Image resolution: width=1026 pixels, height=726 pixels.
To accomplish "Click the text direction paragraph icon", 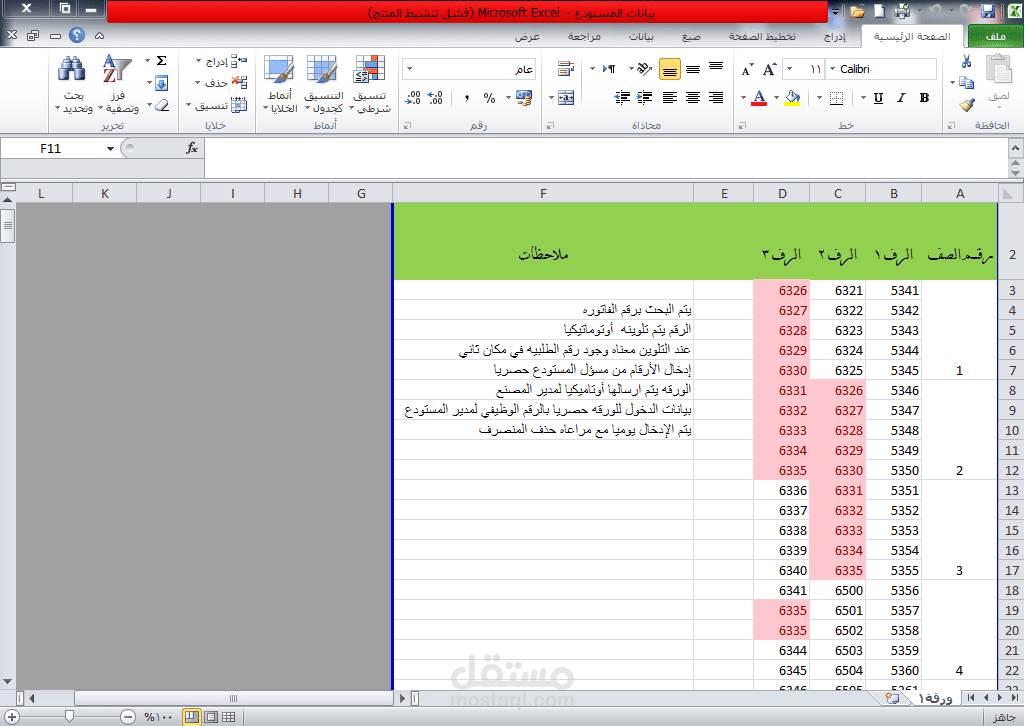I will click(x=609, y=69).
